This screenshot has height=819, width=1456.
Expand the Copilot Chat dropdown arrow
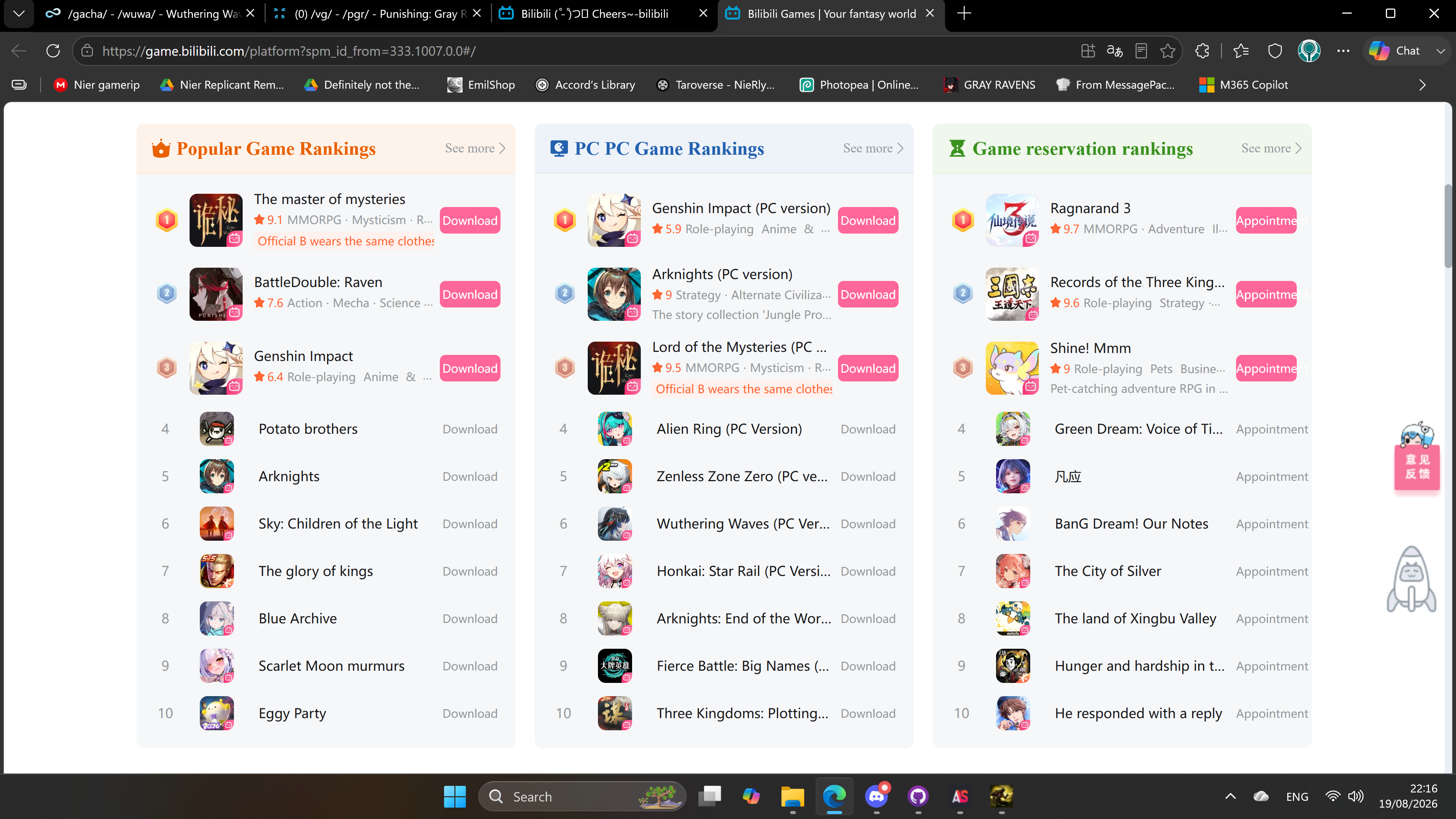1441,51
